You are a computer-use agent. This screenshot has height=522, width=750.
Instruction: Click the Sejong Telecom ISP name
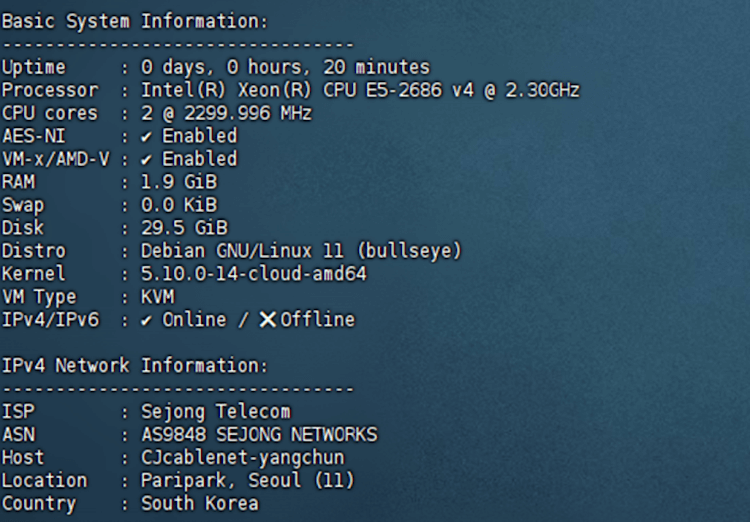[216, 412]
